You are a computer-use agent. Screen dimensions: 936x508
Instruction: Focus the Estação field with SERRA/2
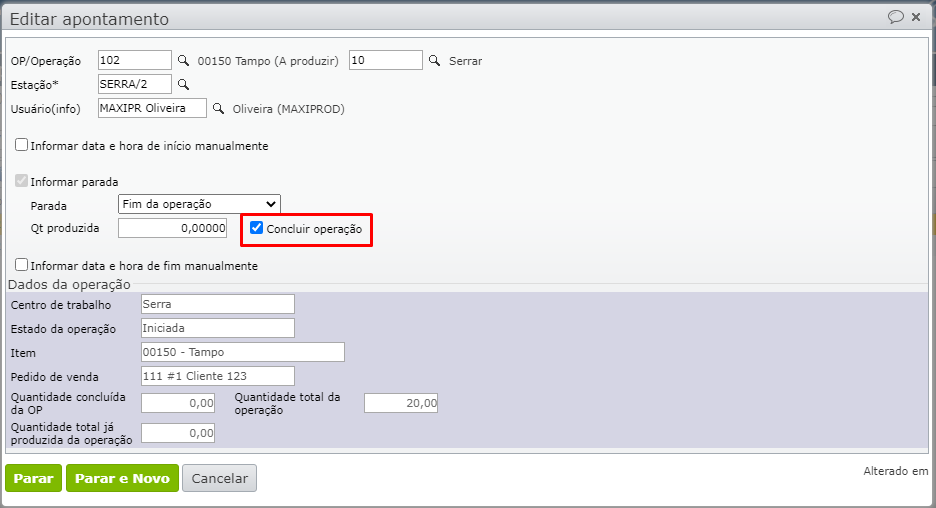pos(135,84)
